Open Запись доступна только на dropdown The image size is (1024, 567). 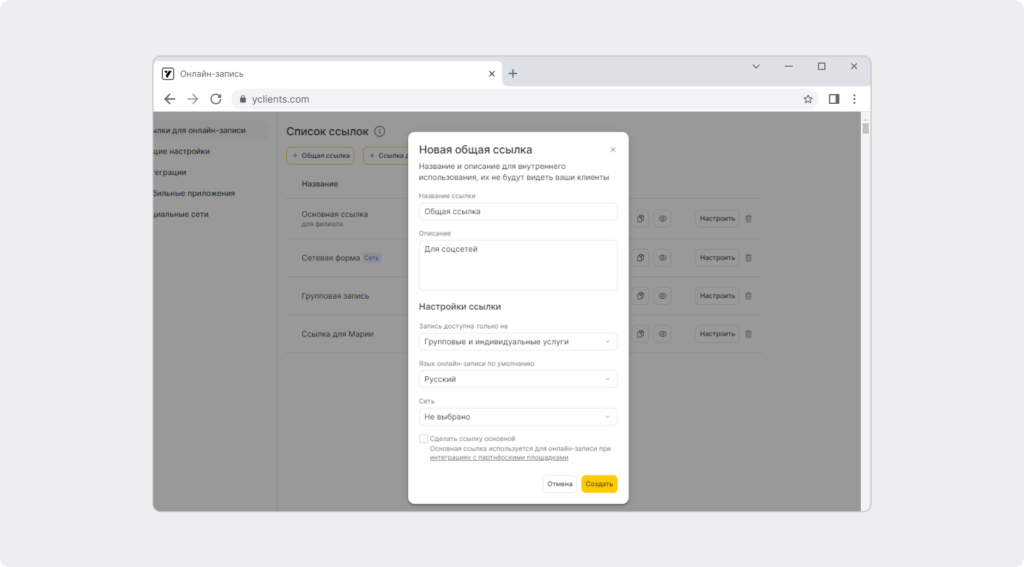click(x=518, y=342)
